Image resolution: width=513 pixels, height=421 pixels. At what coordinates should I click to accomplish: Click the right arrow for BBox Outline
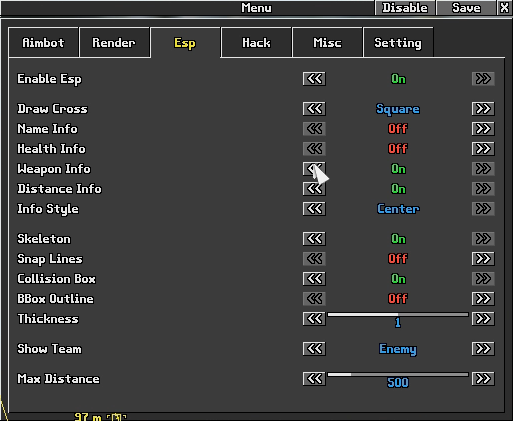point(483,299)
